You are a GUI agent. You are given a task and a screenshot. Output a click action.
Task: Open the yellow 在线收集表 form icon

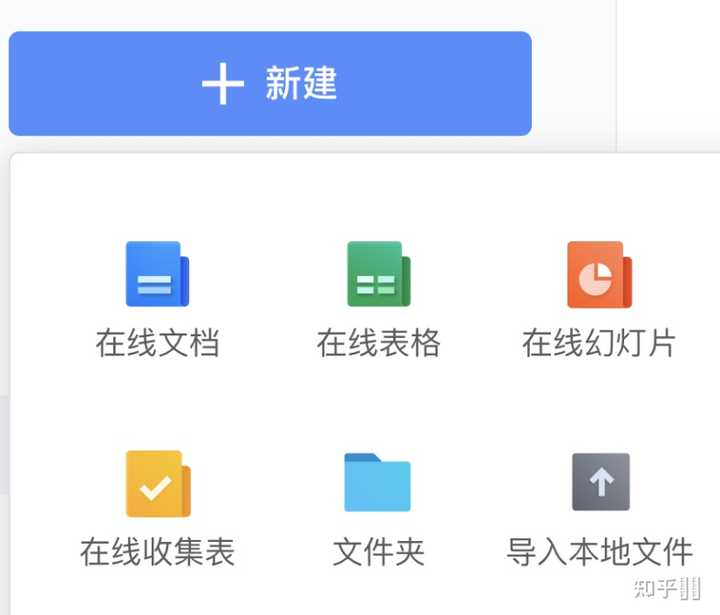158,484
